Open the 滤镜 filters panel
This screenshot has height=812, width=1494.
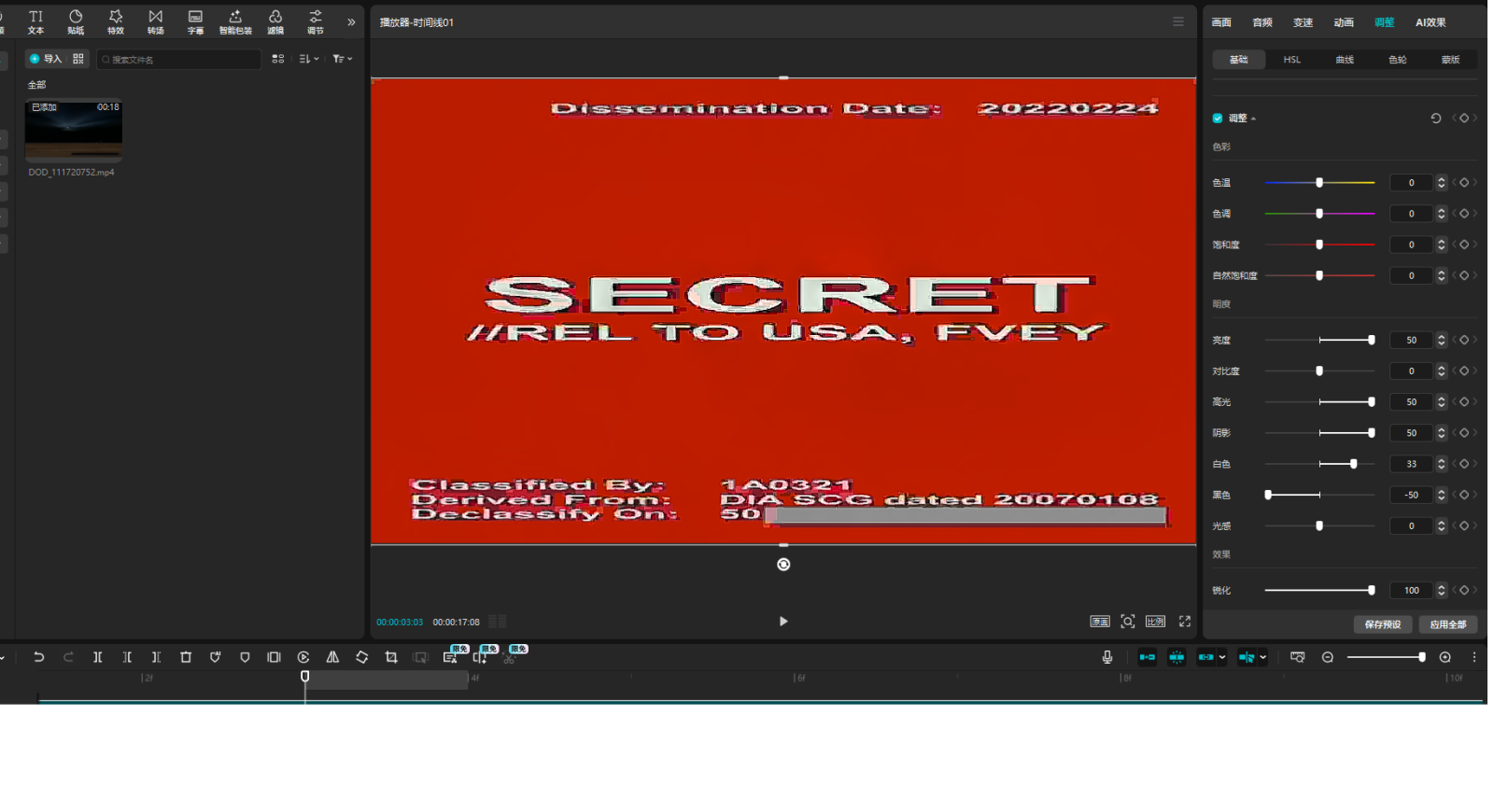[x=275, y=21]
